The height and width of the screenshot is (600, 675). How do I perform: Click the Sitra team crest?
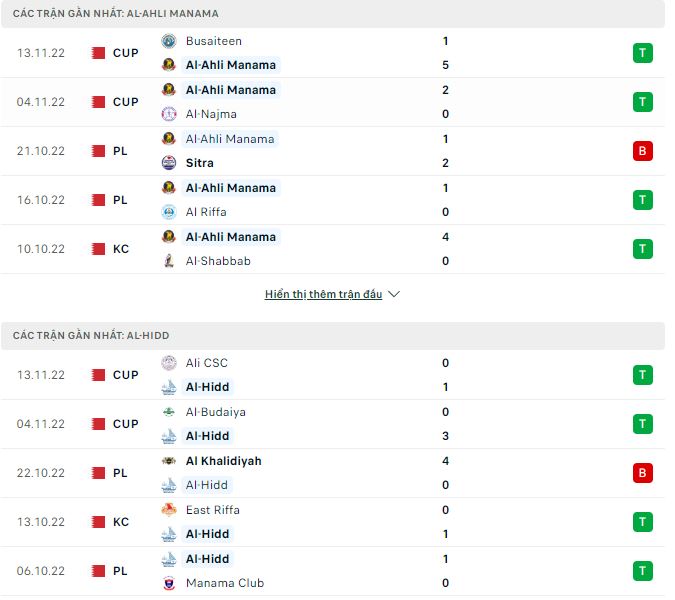[x=169, y=163]
